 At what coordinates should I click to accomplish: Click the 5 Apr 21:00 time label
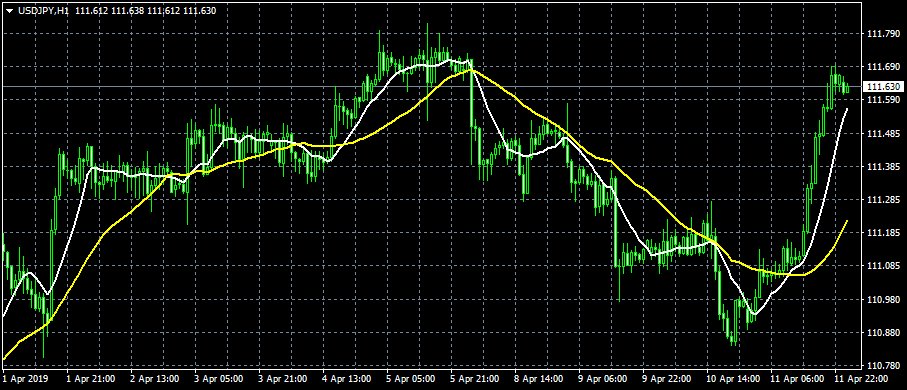474,379
